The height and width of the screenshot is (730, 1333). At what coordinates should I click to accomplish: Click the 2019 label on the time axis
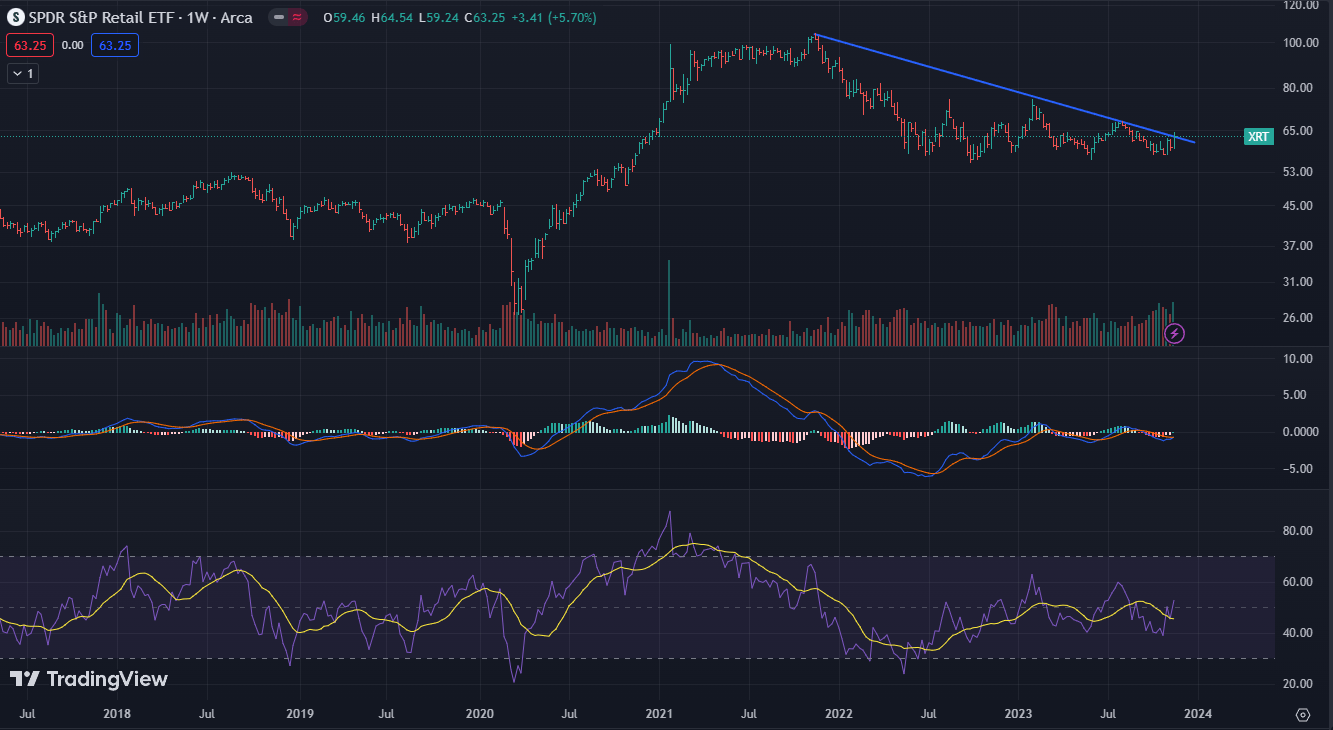[300, 714]
